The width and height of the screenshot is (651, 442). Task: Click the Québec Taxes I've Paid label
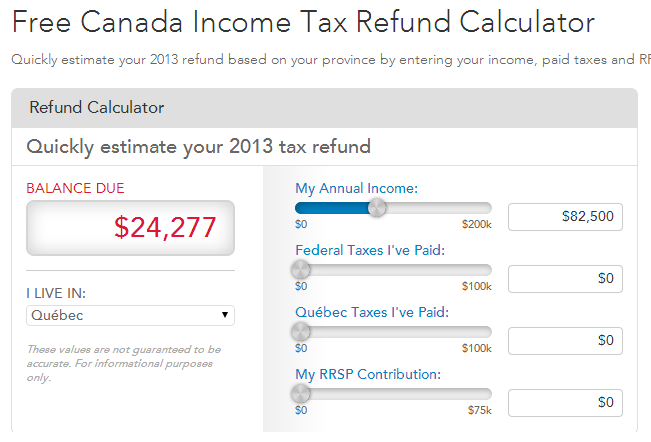[x=370, y=312]
